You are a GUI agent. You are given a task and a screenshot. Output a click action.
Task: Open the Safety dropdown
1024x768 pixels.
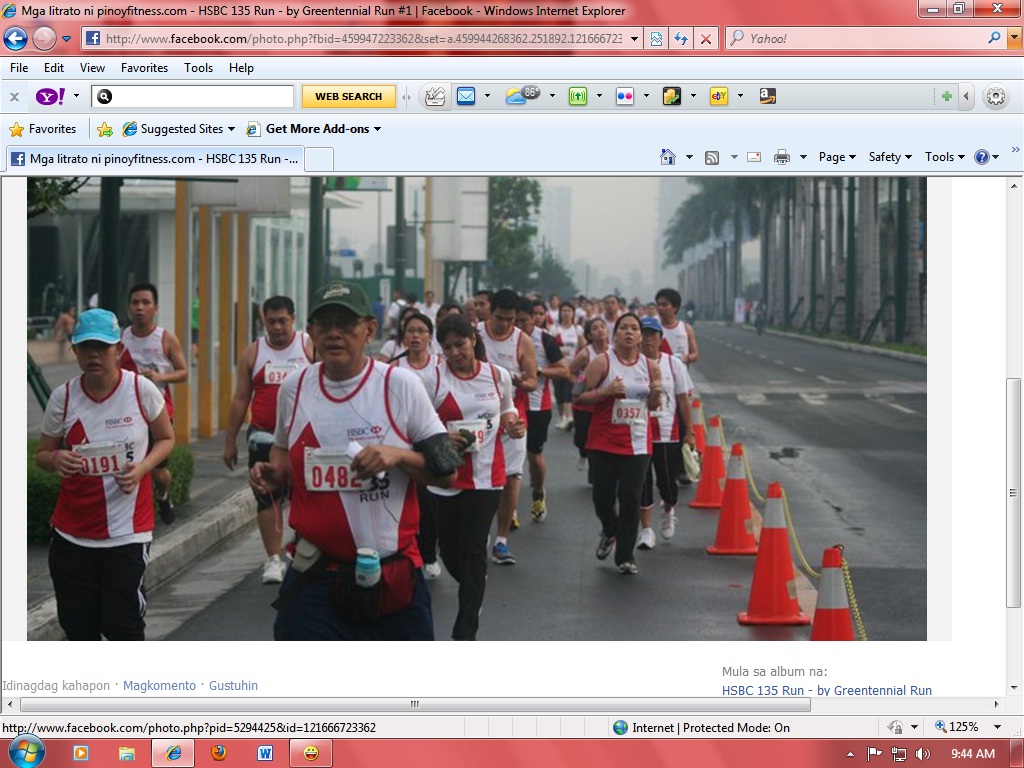[889, 157]
